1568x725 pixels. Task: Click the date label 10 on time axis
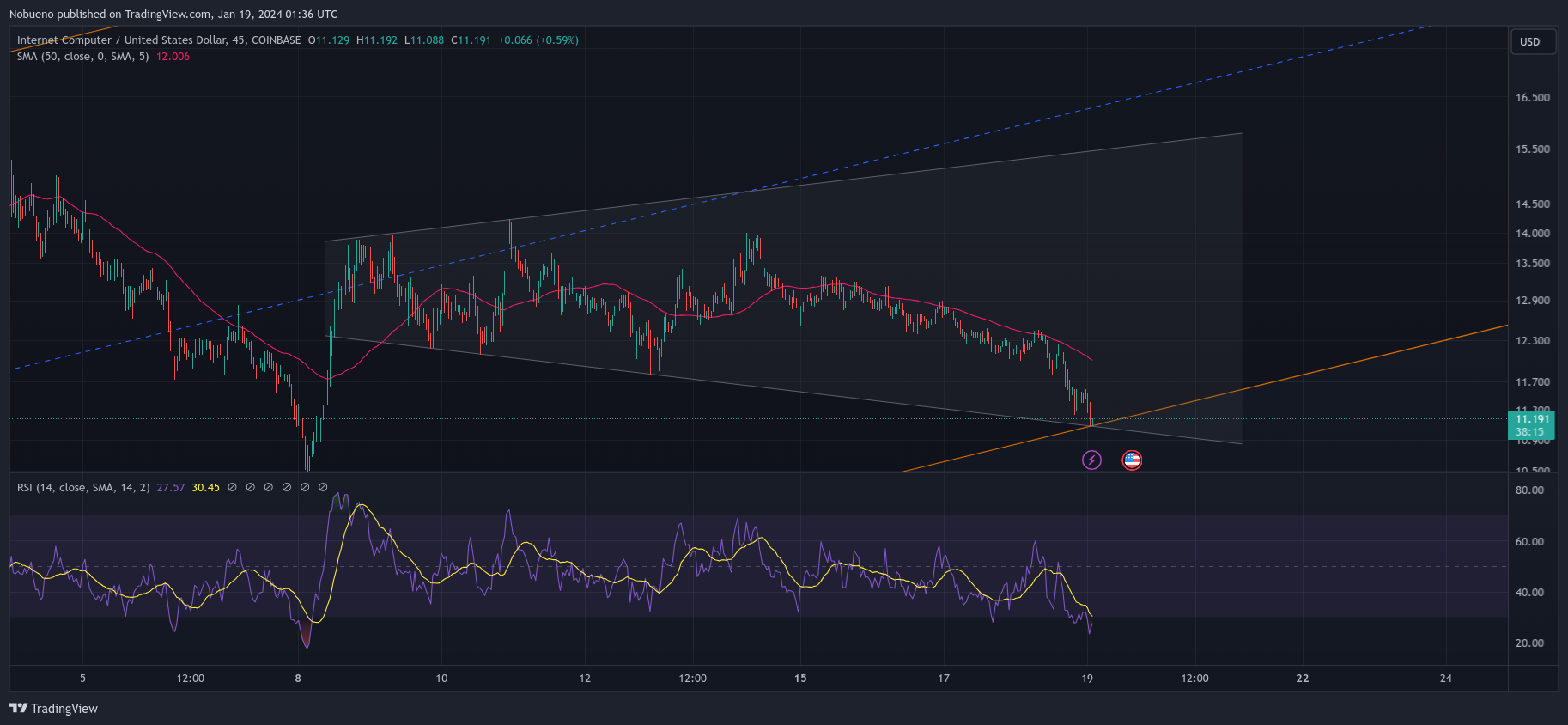pyautogui.click(x=441, y=679)
